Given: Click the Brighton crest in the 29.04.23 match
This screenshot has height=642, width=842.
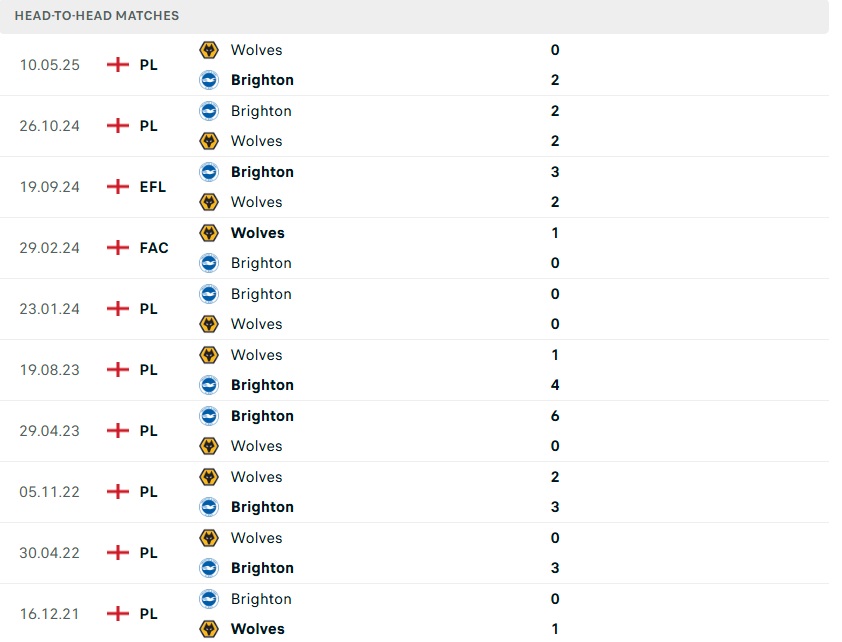Looking at the screenshot, I should (x=209, y=416).
